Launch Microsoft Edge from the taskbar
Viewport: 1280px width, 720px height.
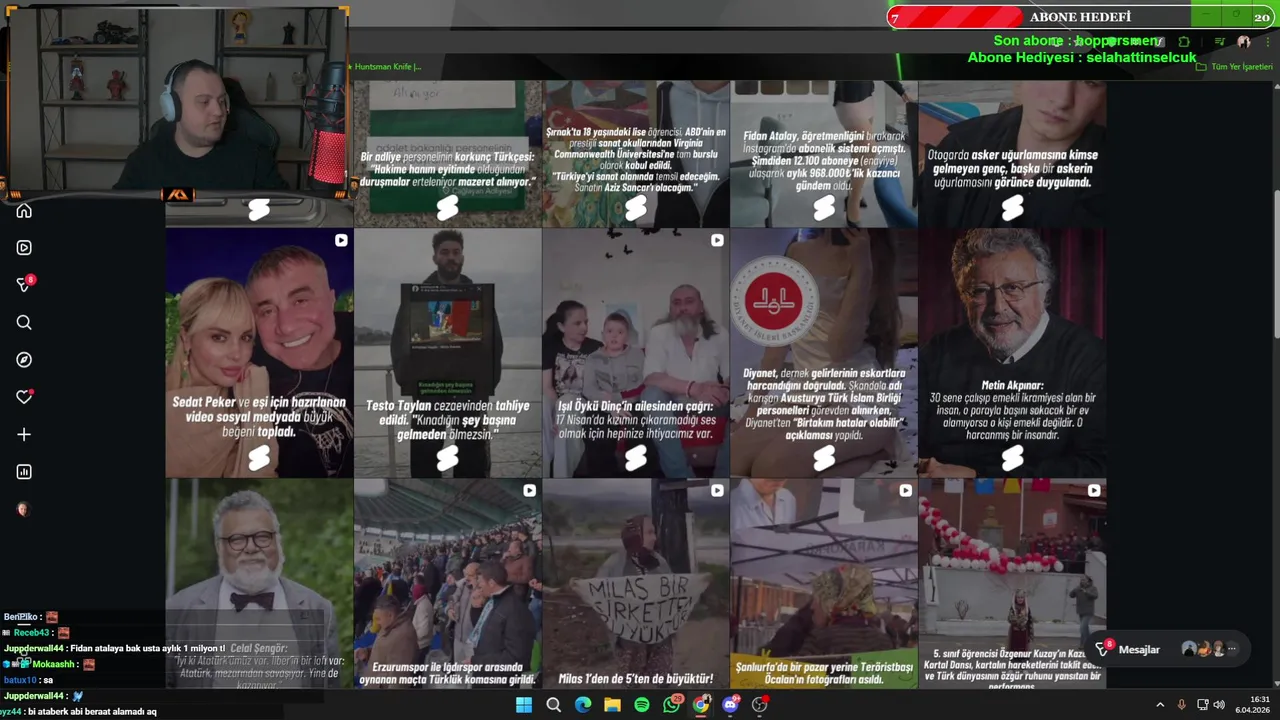[583, 705]
